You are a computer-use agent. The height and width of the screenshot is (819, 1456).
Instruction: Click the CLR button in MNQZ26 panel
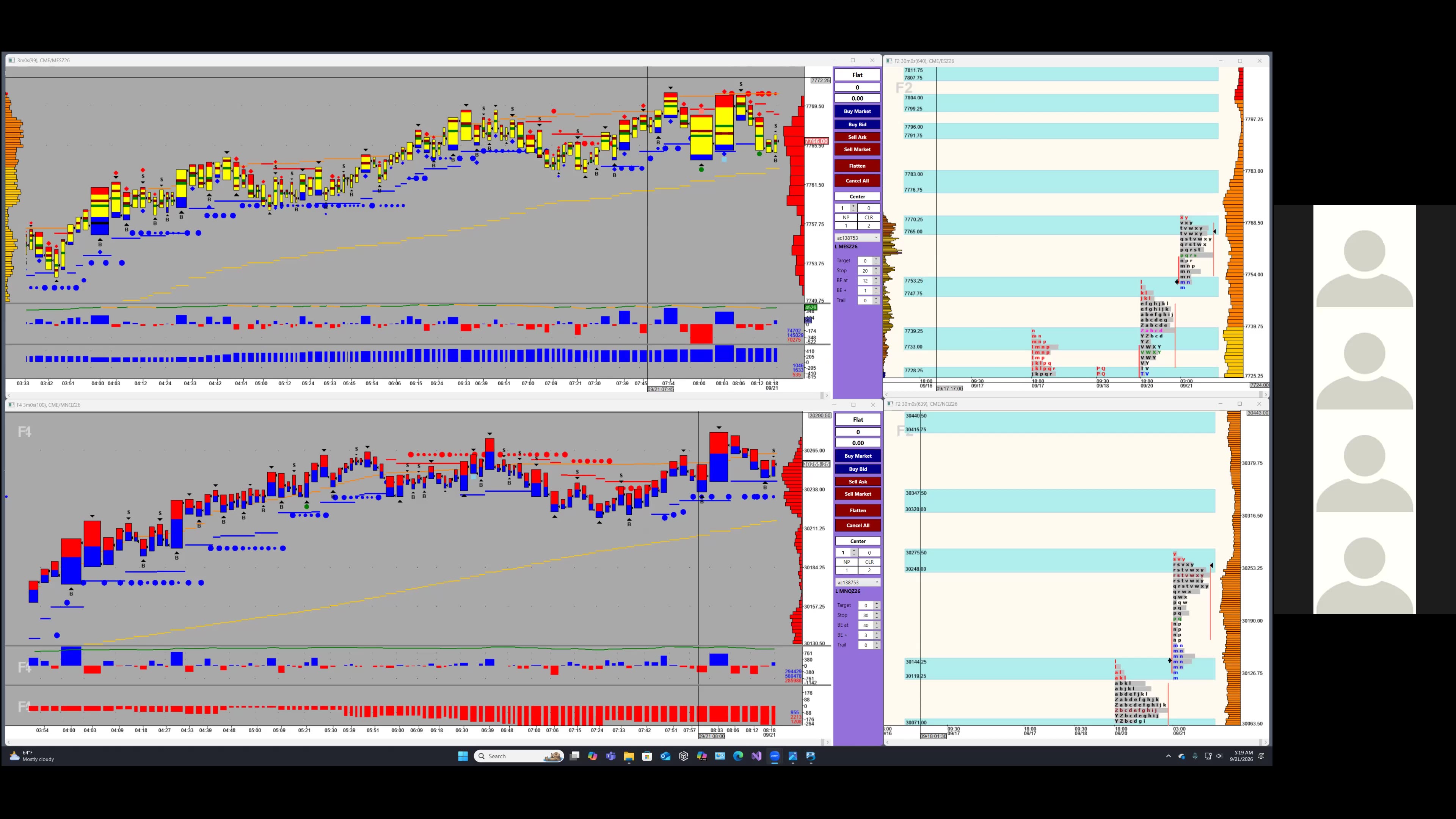869,562
